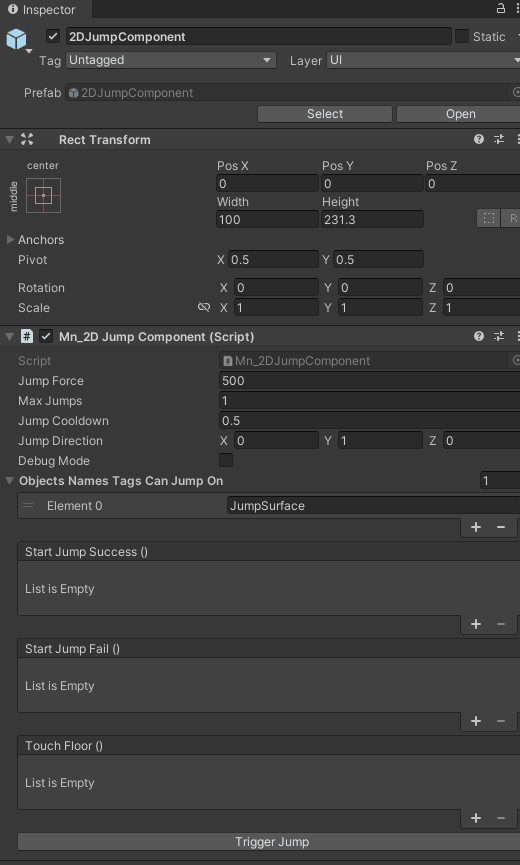The width and height of the screenshot is (520, 865).
Task: Toggle Rect Transform blueprint mode icon
Action: pos(489,218)
